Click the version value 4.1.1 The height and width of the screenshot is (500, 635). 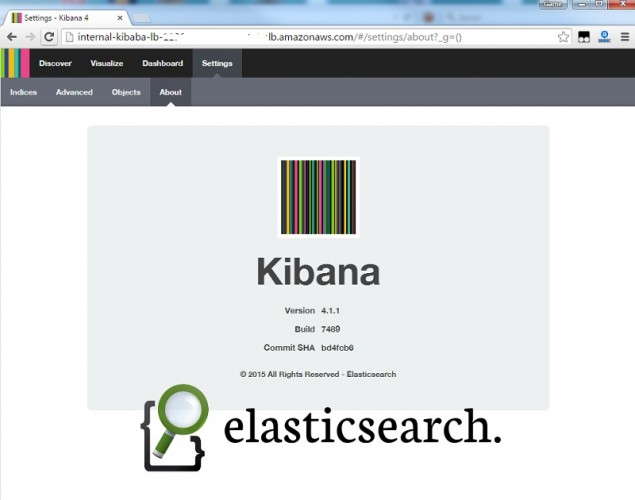pyautogui.click(x=330, y=311)
